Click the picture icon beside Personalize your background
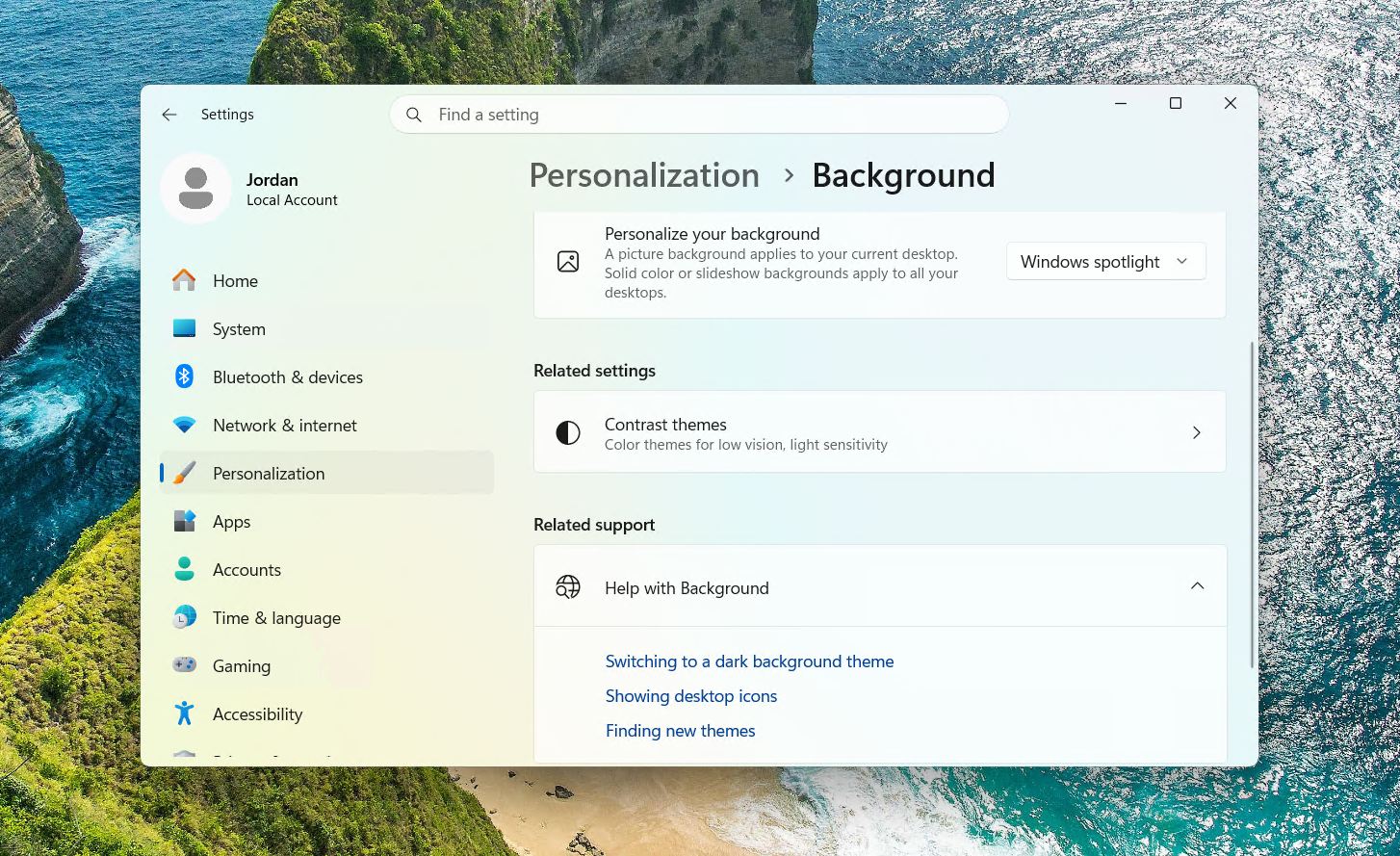 [x=568, y=262]
